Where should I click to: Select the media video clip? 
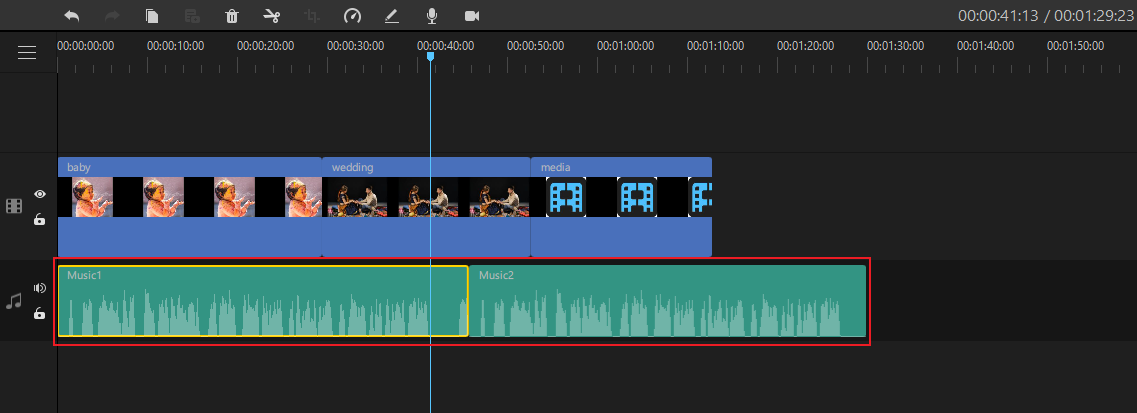pos(621,206)
